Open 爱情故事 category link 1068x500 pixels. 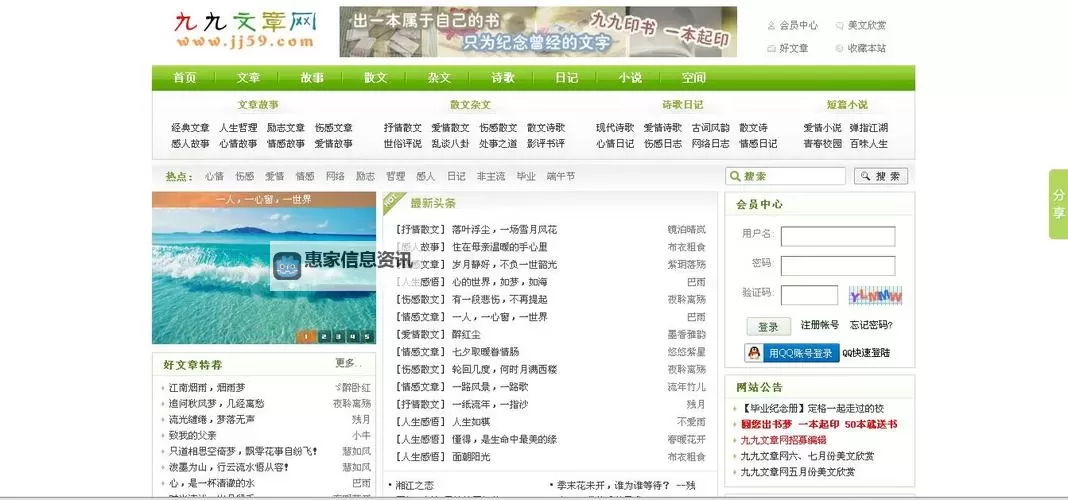coord(334,144)
